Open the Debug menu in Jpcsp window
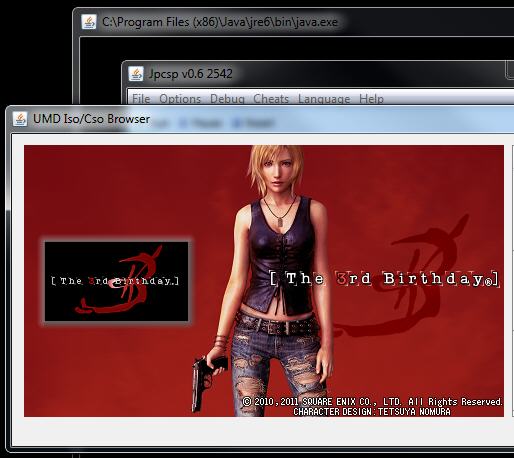The width and height of the screenshot is (514, 458). point(227,99)
